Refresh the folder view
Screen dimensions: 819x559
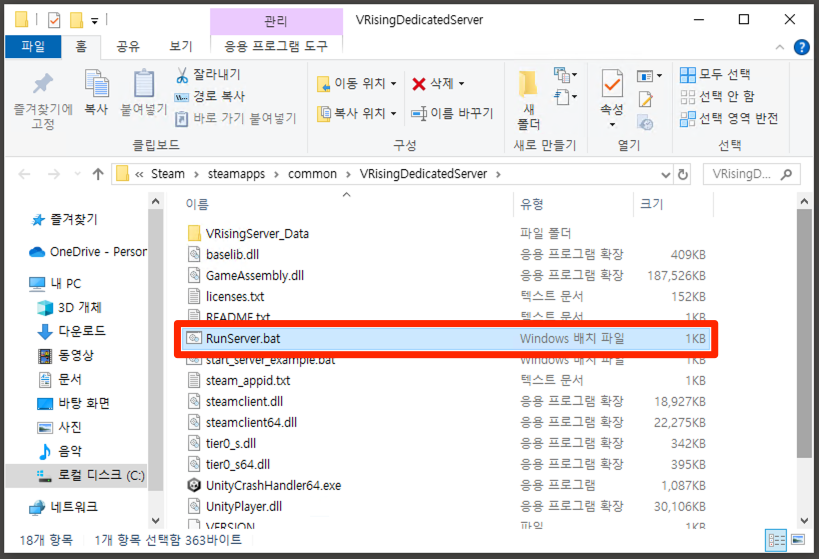pyautogui.click(x=683, y=174)
